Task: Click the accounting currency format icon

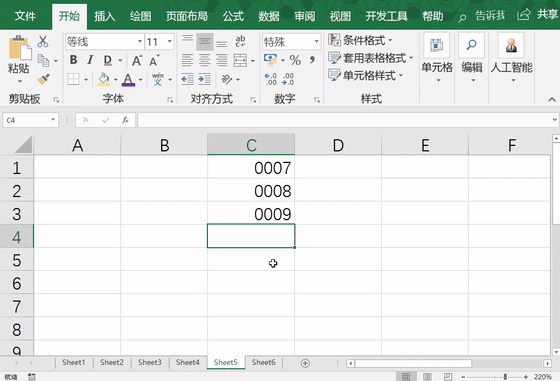Action: [270, 60]
